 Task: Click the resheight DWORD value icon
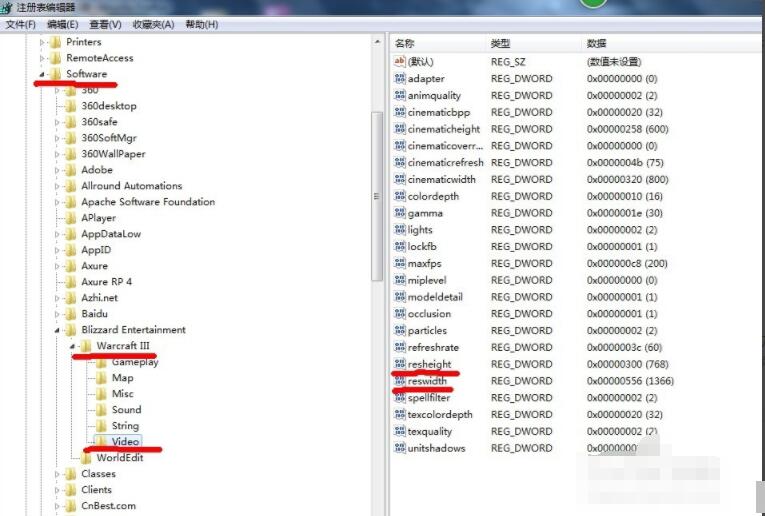click(x=399, y=364)
